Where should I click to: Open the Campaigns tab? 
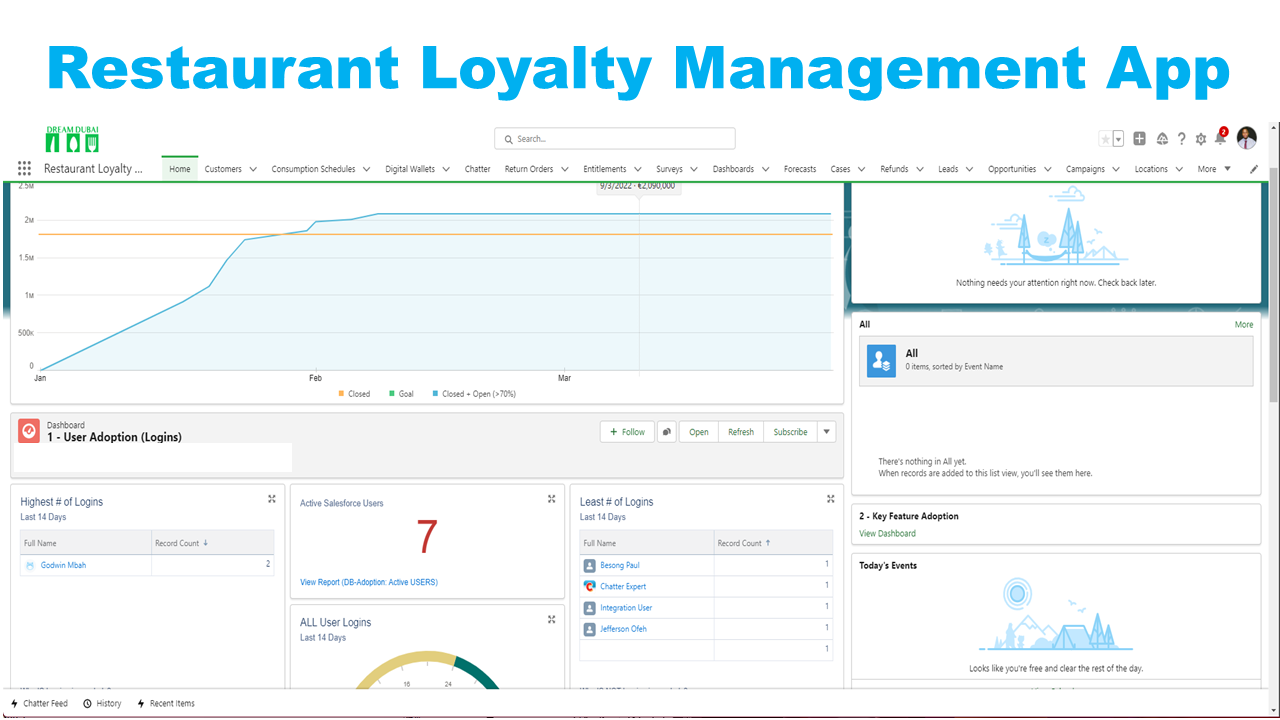[1085, 169]
